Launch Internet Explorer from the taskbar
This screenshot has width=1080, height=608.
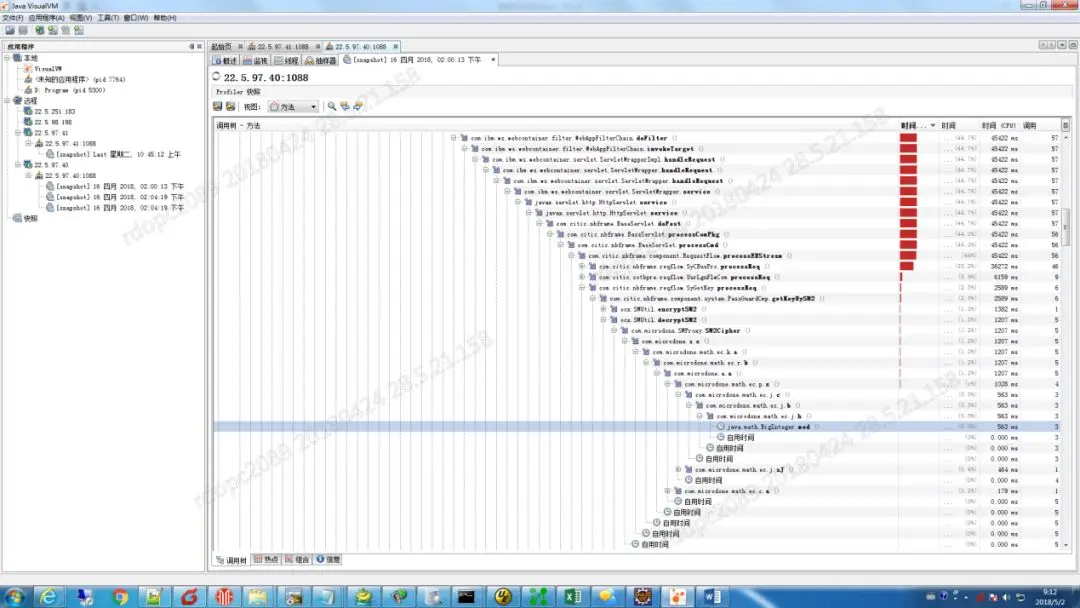(x=49, y=596)
